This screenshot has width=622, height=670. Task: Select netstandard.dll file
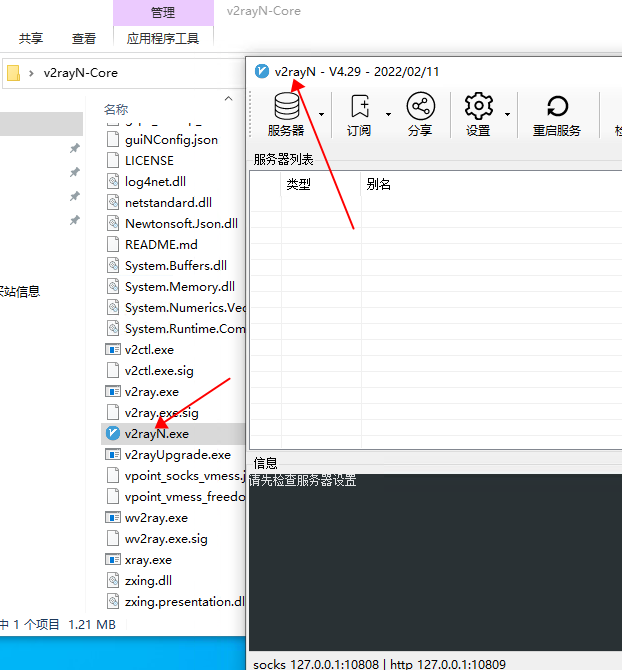point(168,203)
